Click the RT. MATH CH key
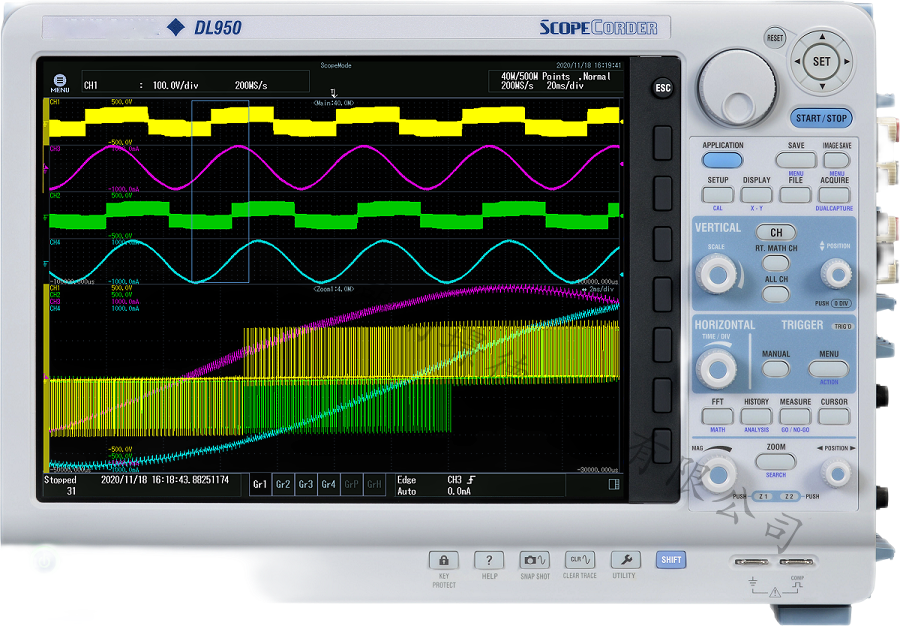 point(776,263)
